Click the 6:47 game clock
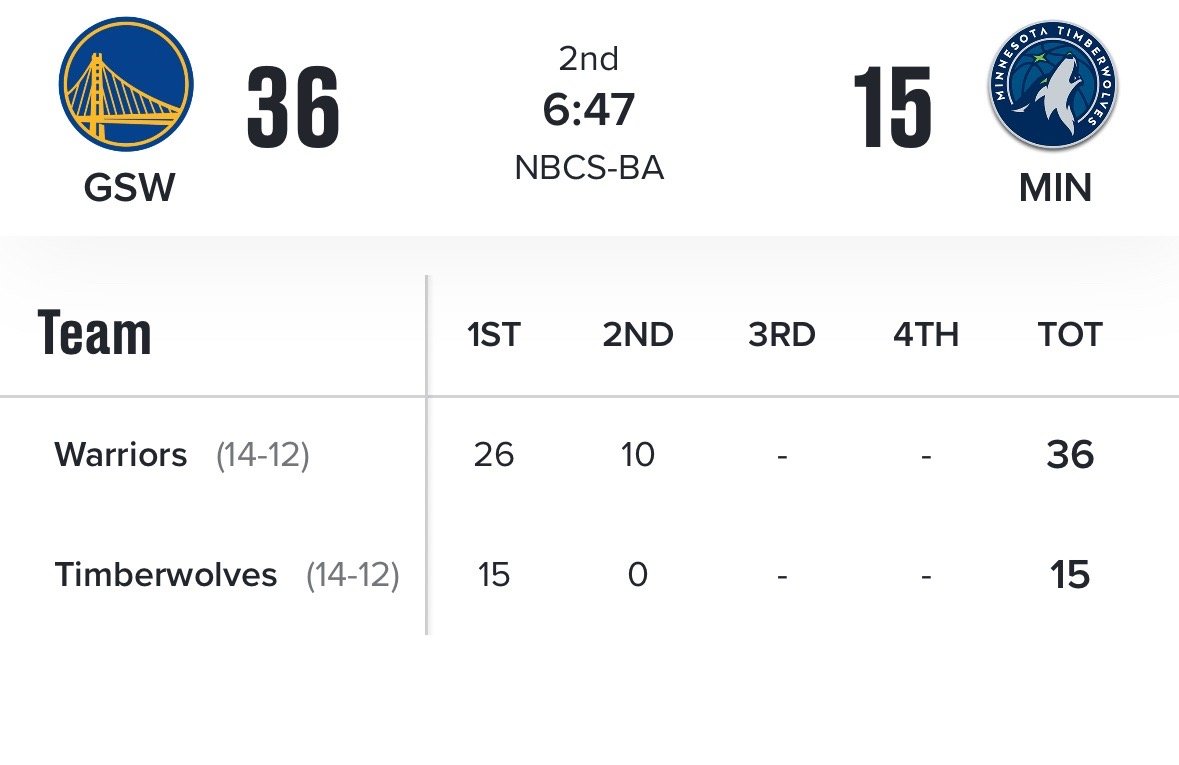The image size is (1179, 765). tap(589, 110)
